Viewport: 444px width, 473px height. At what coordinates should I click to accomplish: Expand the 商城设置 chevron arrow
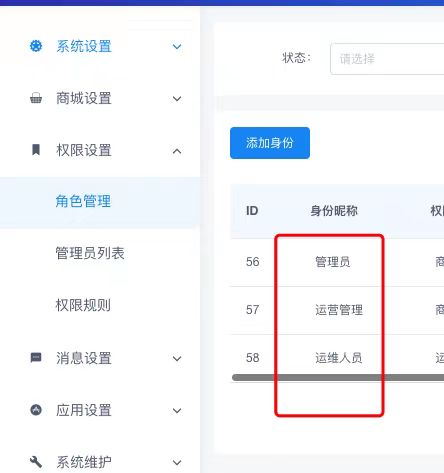177,99
